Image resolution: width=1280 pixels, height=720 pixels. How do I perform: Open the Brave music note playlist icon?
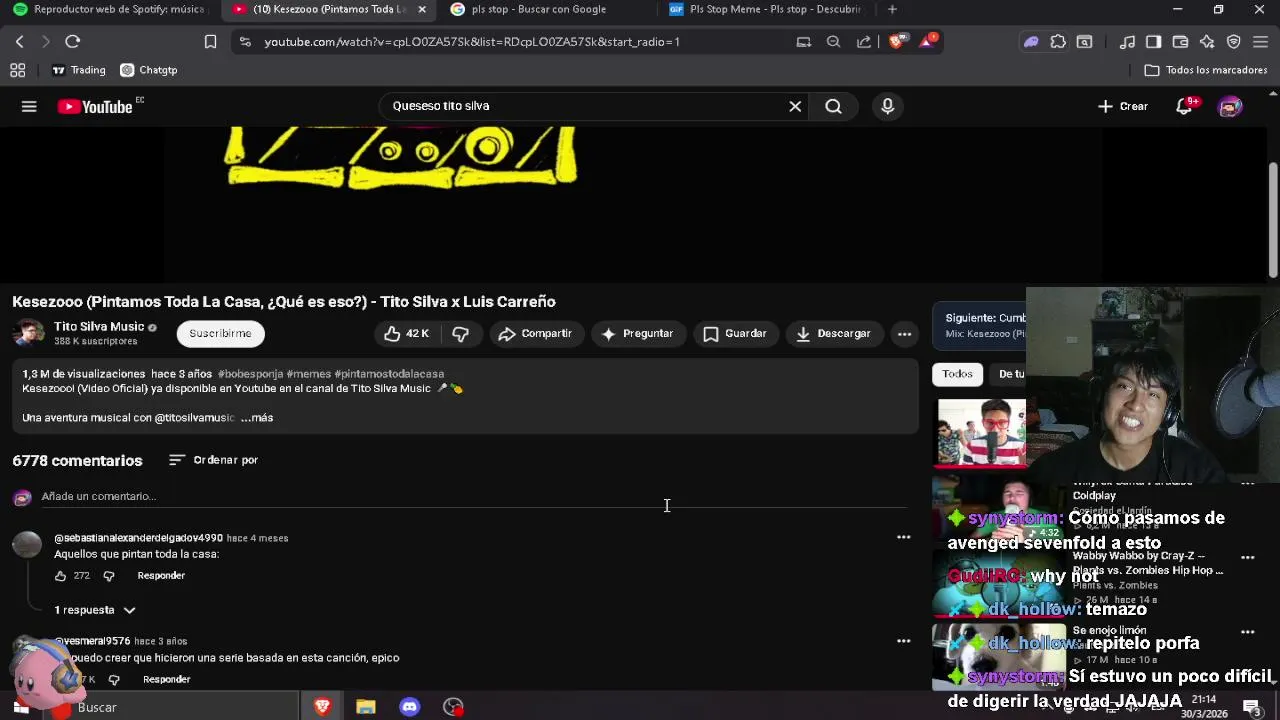tap(1127, 42)
